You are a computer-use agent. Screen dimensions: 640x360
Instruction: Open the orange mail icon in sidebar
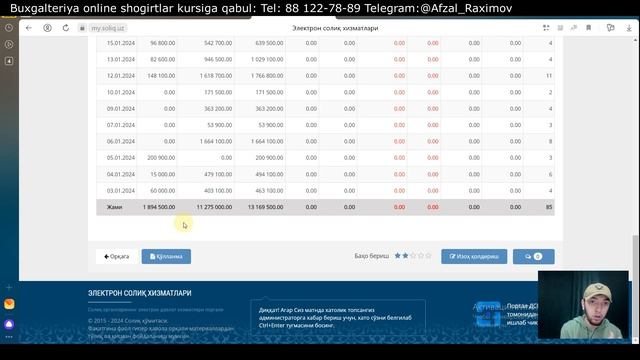tap(9, 304)
